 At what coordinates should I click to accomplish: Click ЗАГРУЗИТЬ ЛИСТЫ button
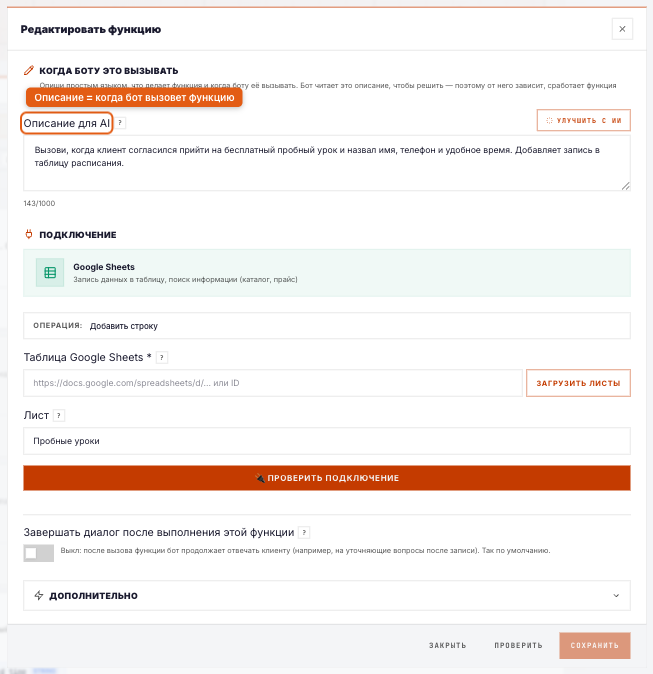(578, 383)
